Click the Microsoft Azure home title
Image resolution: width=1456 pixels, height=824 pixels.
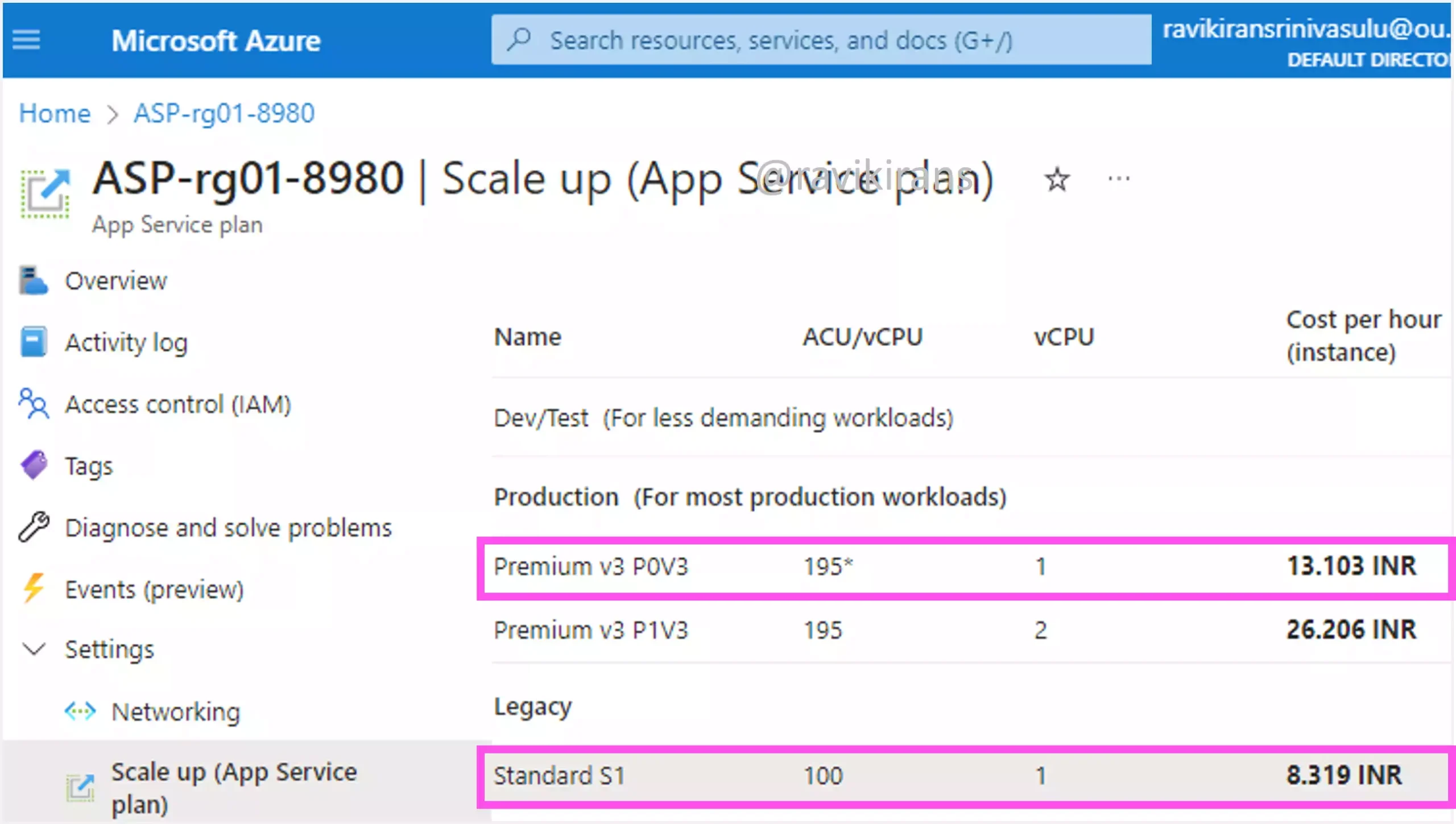coord(216,41)
